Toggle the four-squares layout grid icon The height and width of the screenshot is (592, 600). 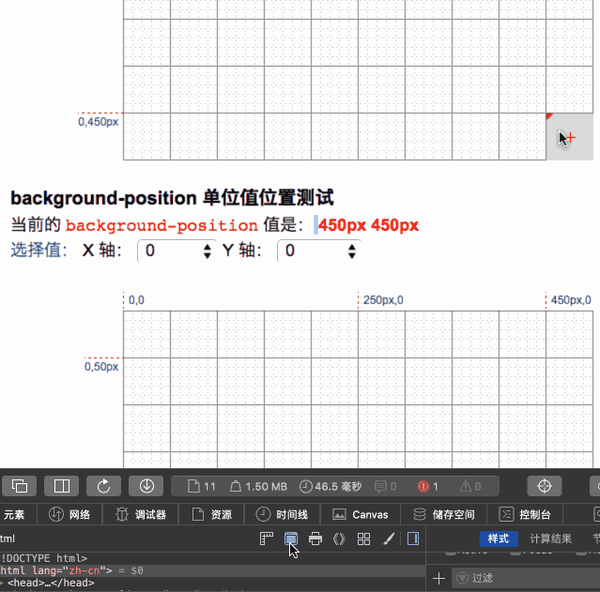pyautogui.click(x=364, y=539)
